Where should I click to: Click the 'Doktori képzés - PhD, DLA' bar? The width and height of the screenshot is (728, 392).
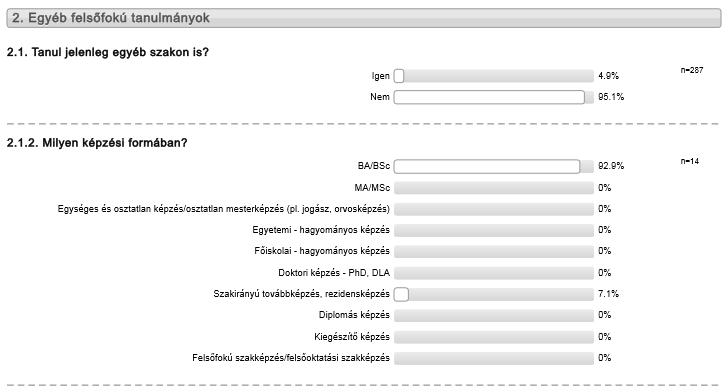[x=494, y=273]
